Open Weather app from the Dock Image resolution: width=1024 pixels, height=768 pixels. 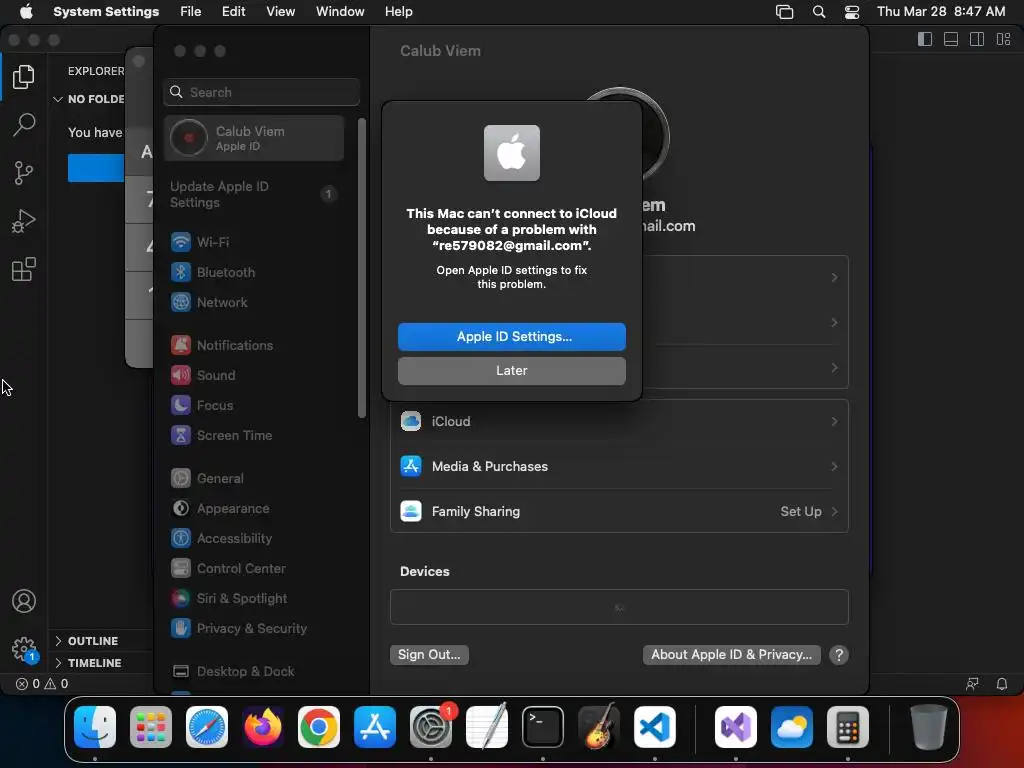coord(792,727)
